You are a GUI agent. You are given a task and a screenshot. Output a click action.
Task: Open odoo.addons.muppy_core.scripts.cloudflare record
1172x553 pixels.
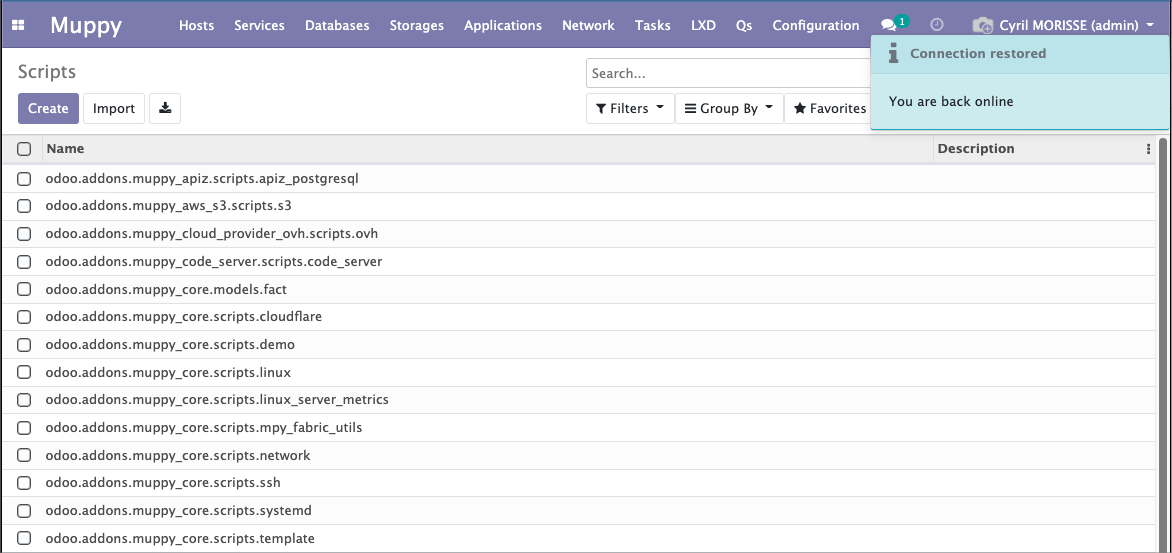pos(184,317)
